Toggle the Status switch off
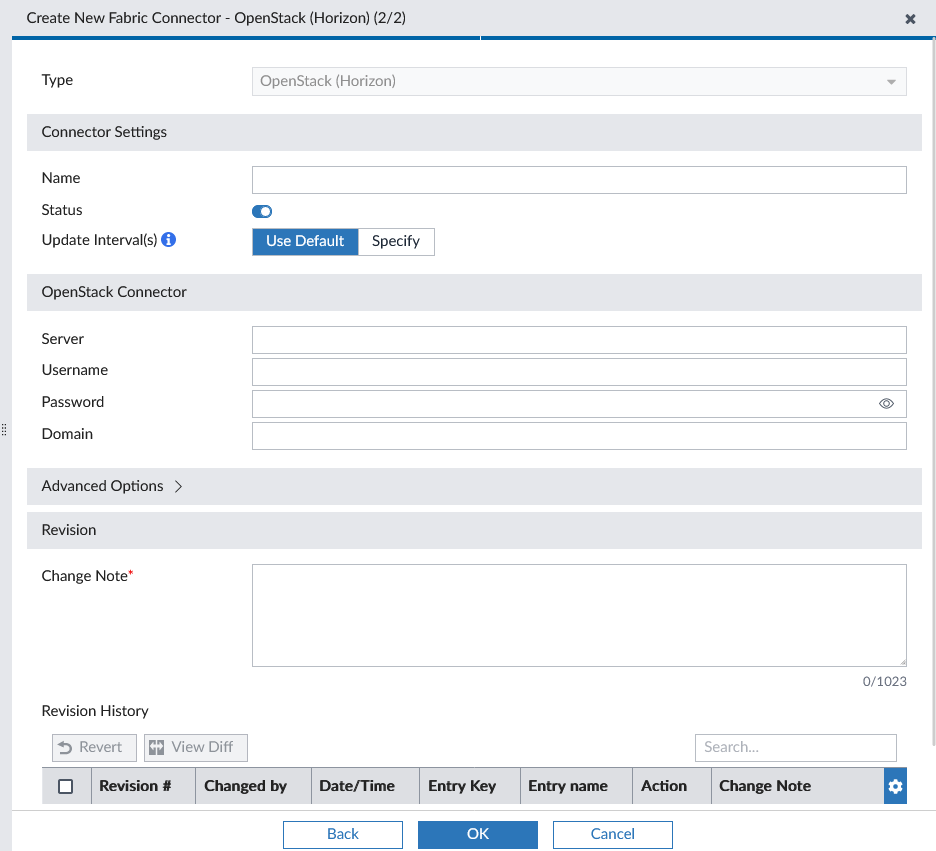The image size is (936, 851). [x=261, y=211]
